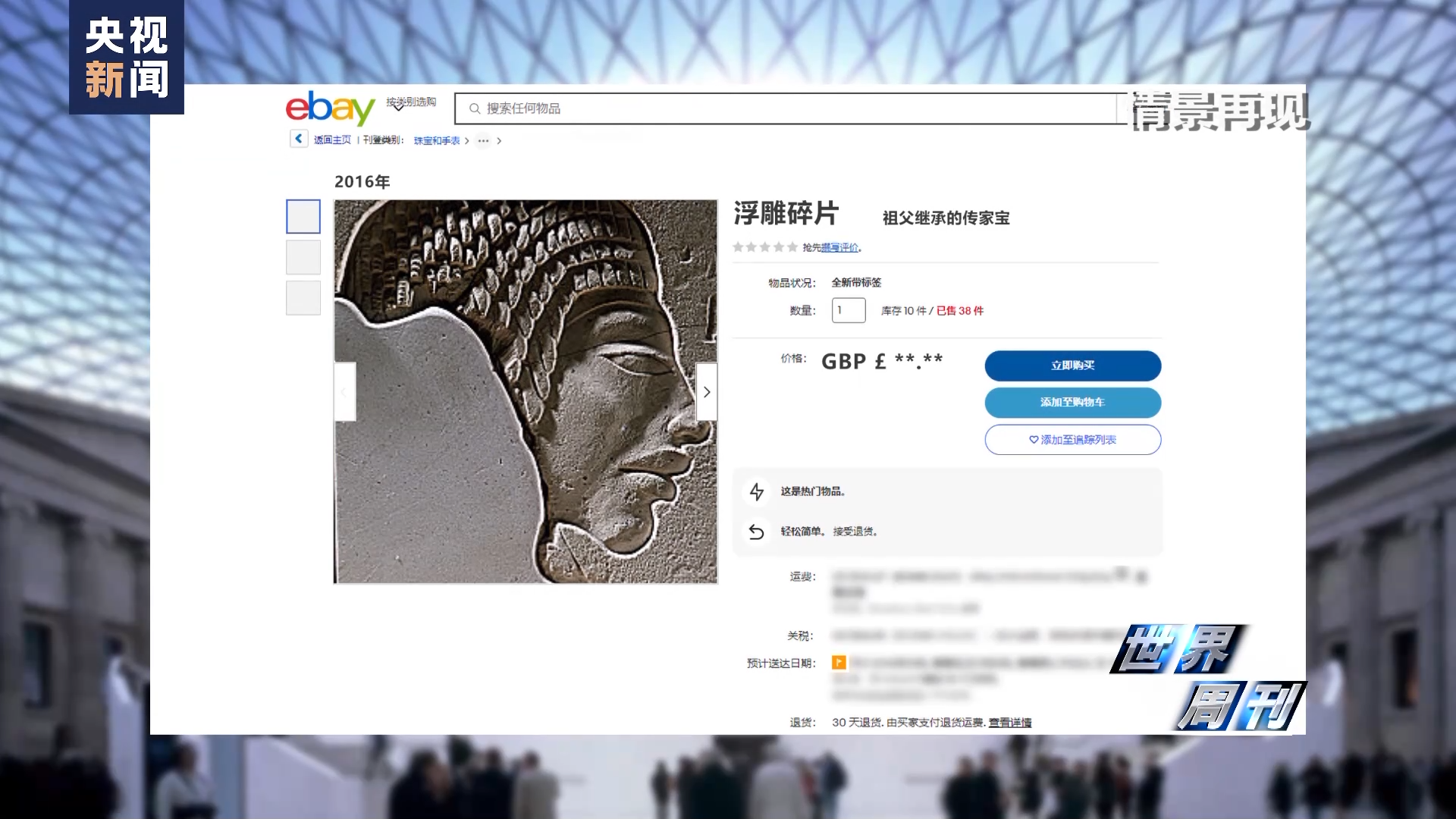Image resolution: width=1456 pixels, height=819 pixels.
Task: Click the 添加至购物车 button
Action: click(x=1072, y=403)
